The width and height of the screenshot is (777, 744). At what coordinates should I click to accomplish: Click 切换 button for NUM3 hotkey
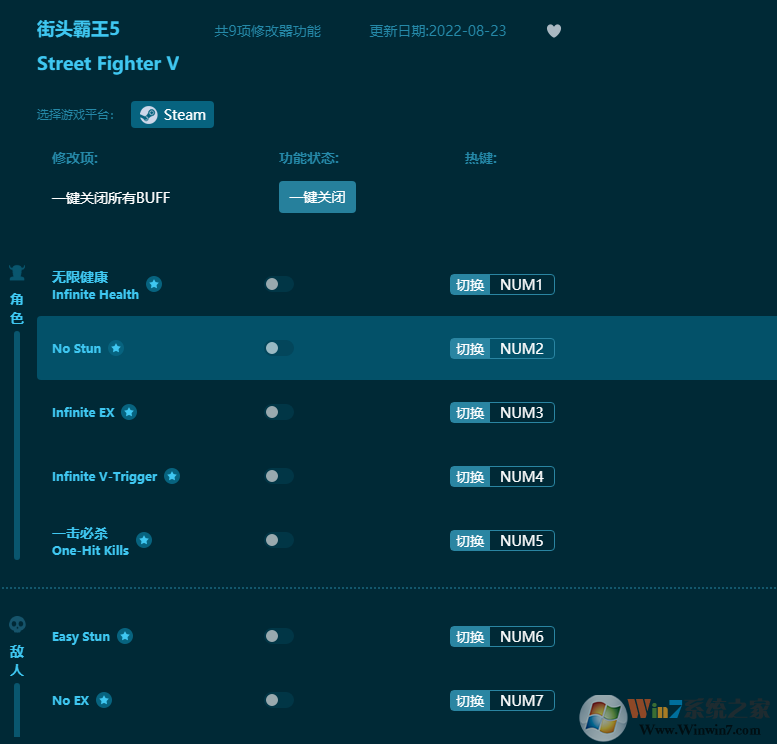(470, 412)
